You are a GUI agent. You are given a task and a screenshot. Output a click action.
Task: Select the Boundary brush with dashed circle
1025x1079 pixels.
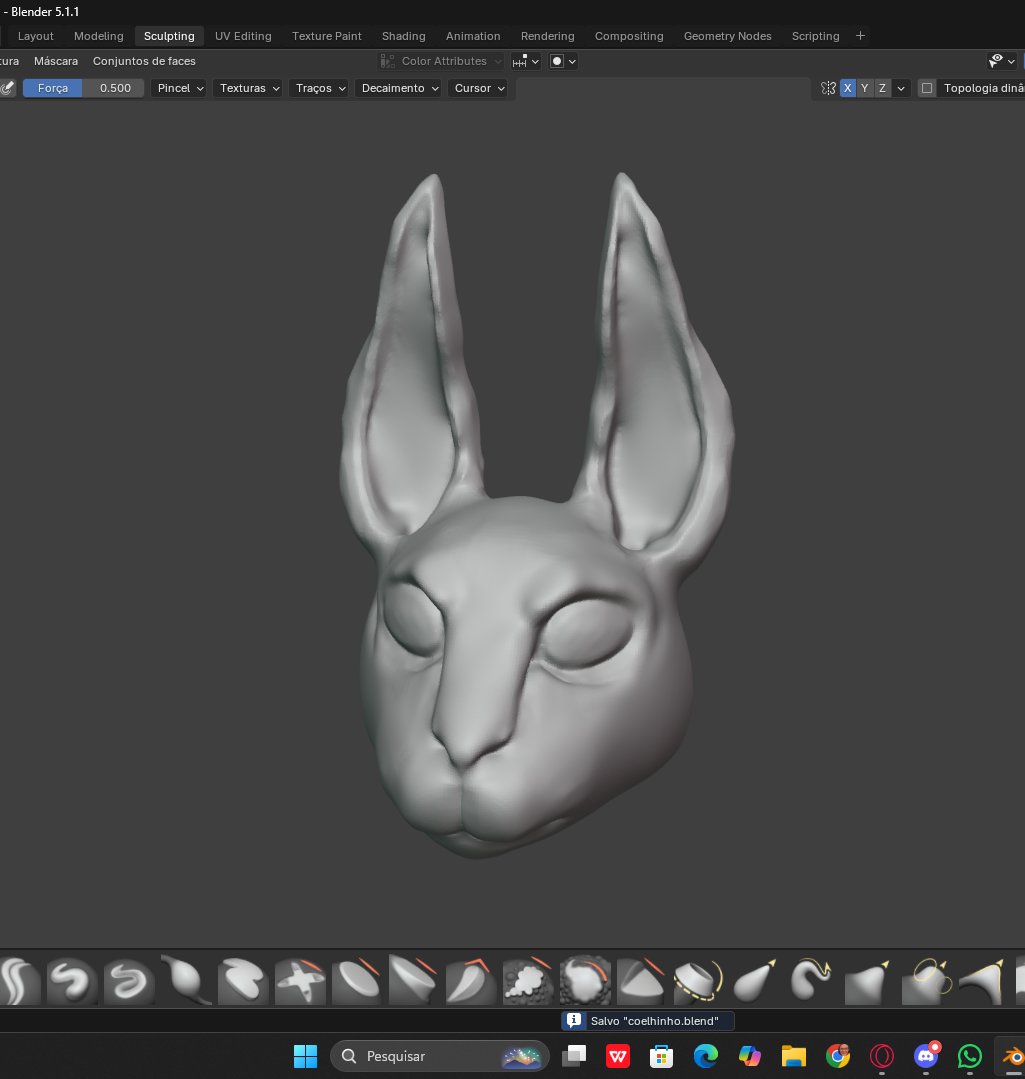pyautogui.click(x=697, y=982)
